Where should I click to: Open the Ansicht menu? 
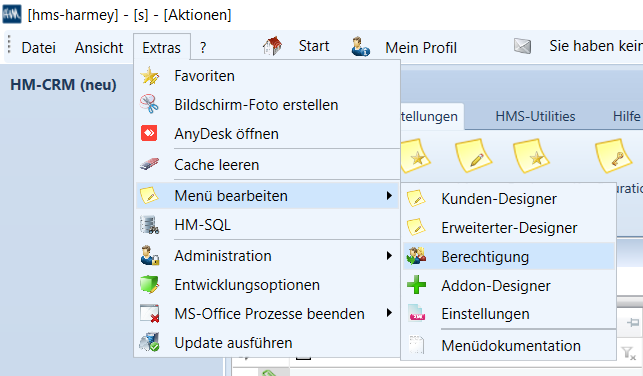[x=99, y=48]
